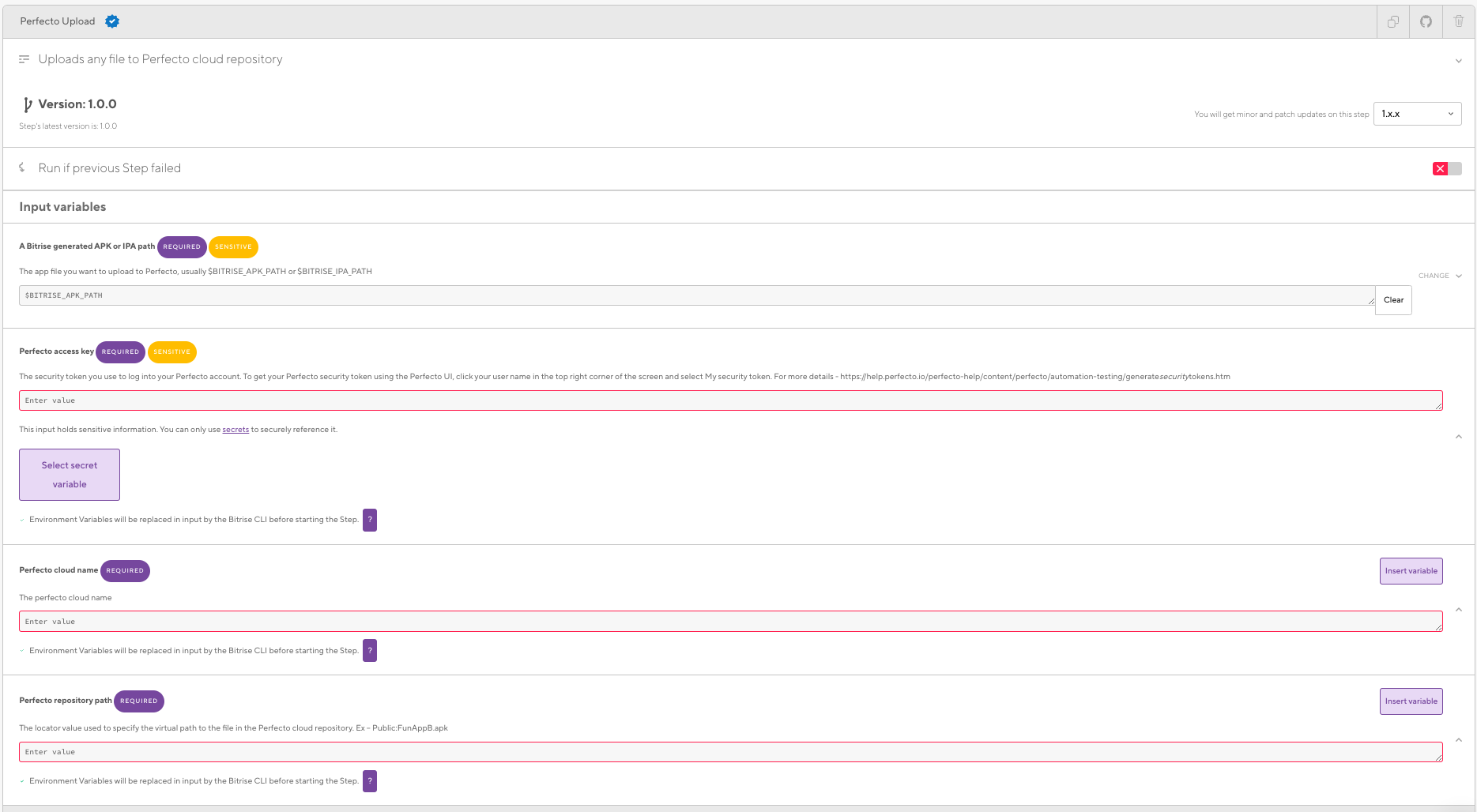The image size is (1477, 812).
Task: Click the description lines icon
Action: coord(24,59)
